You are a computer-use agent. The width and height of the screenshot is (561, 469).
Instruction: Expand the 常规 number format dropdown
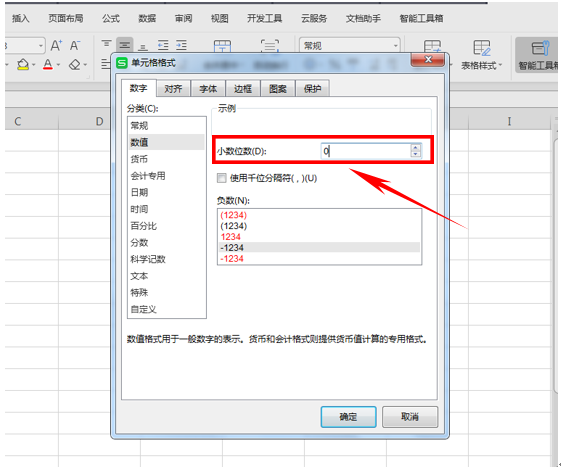(x=395, y=46)
